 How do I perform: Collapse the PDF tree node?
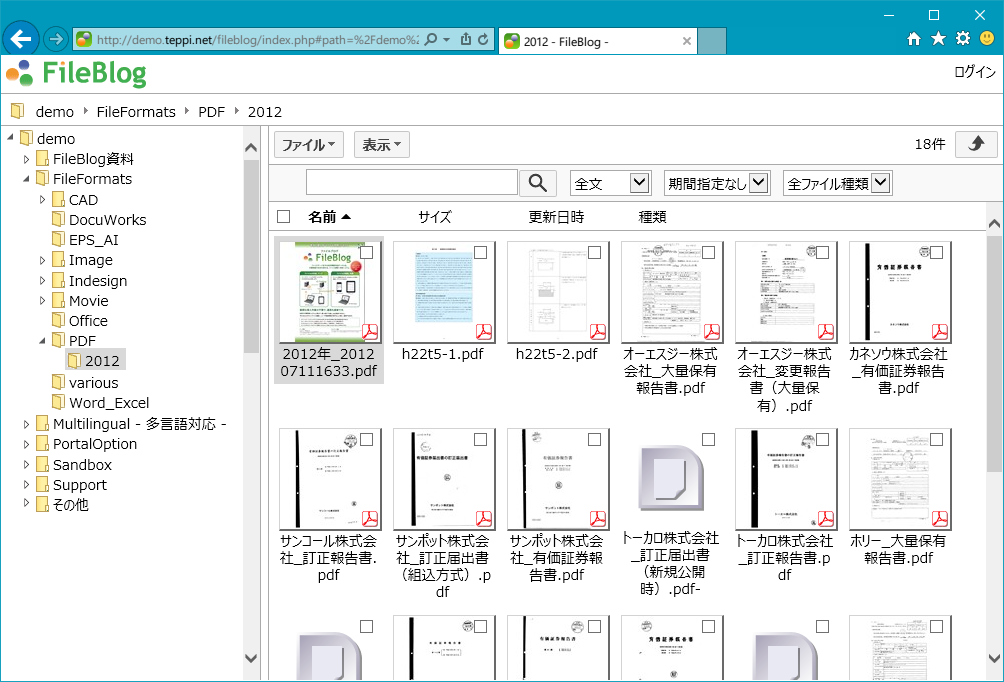tap(42, 341)
